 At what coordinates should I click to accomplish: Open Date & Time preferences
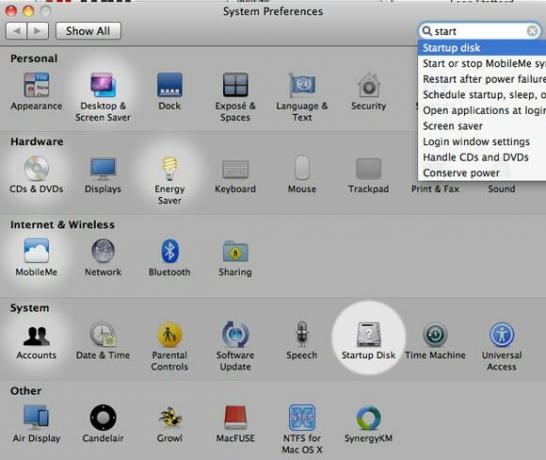(103, 341)
